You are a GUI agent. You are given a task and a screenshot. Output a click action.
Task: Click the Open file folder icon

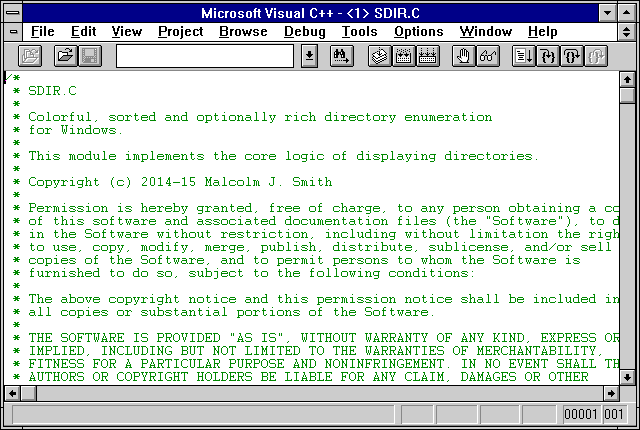[66, 56]
